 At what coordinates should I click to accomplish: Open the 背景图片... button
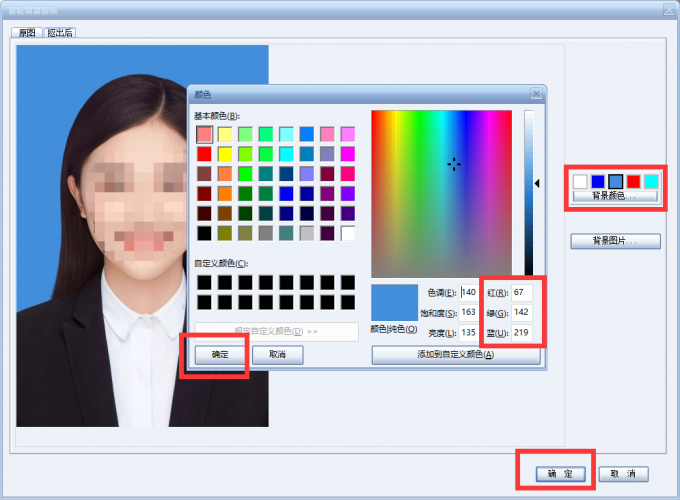(x=615, y=241)
